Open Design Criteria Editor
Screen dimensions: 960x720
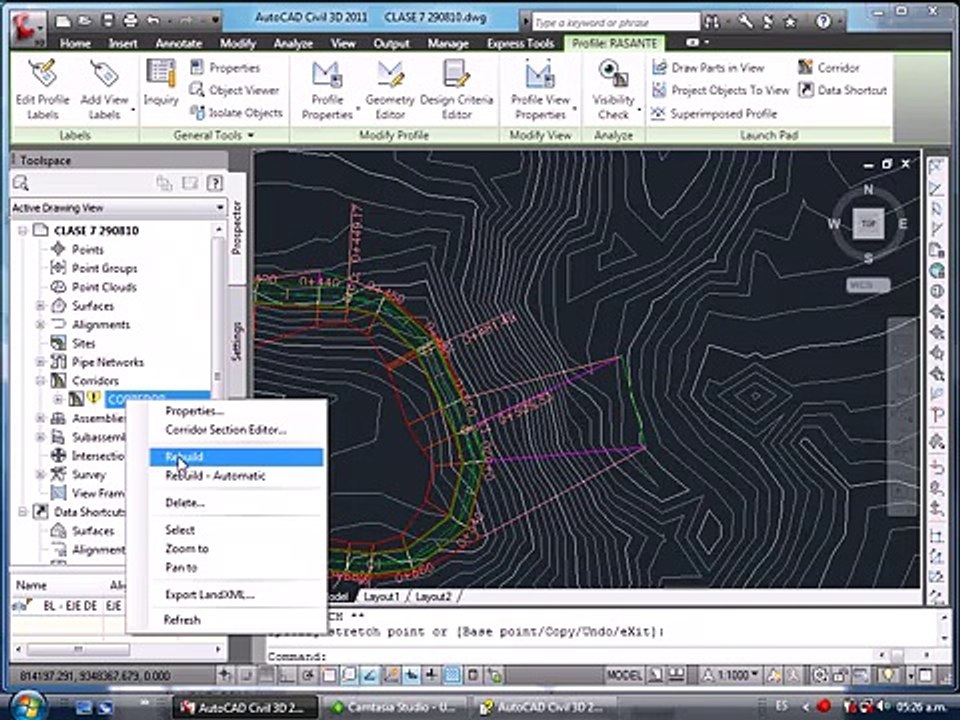pyautogui.click(x=456, y=89)
